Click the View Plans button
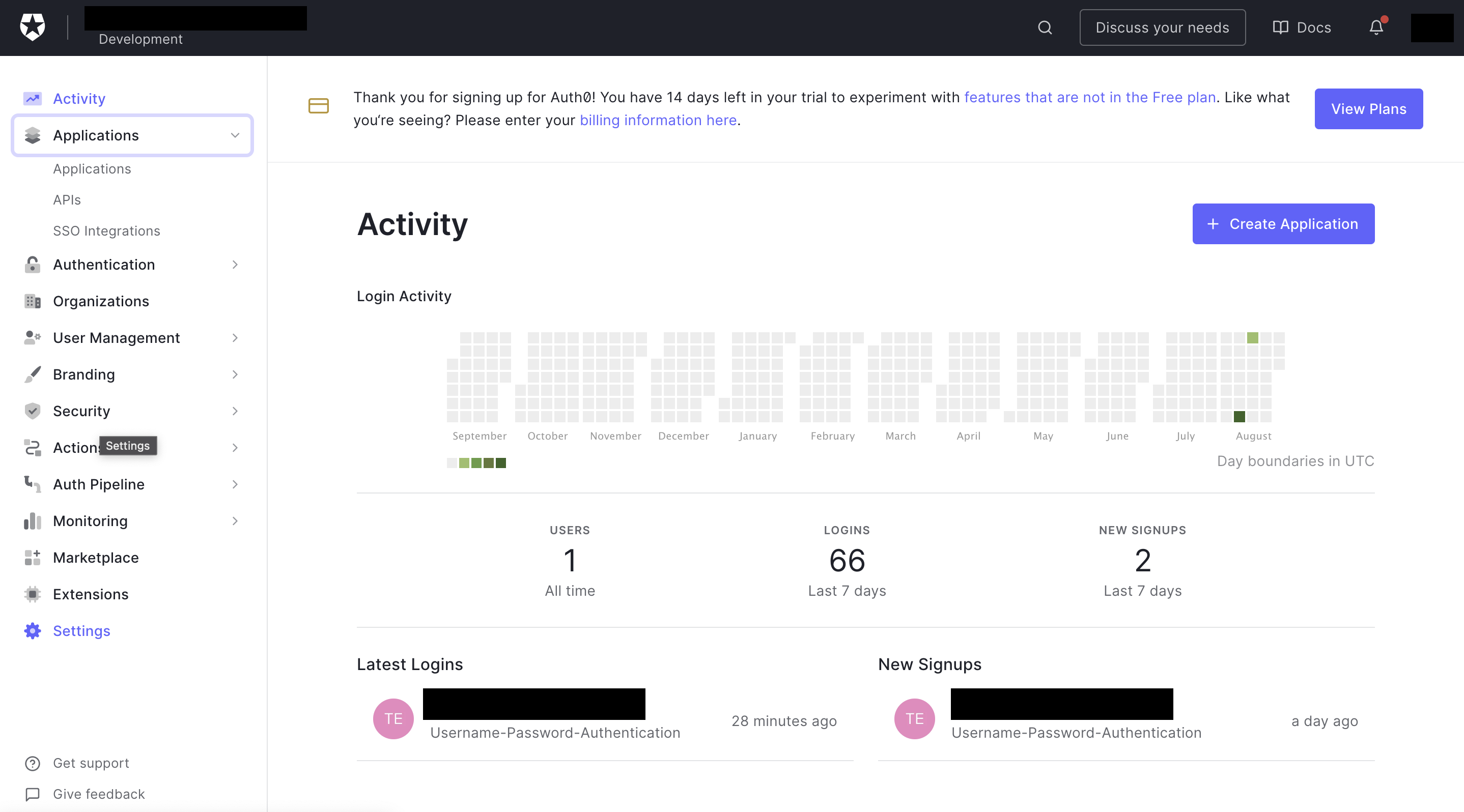 tap(1368, 108)
